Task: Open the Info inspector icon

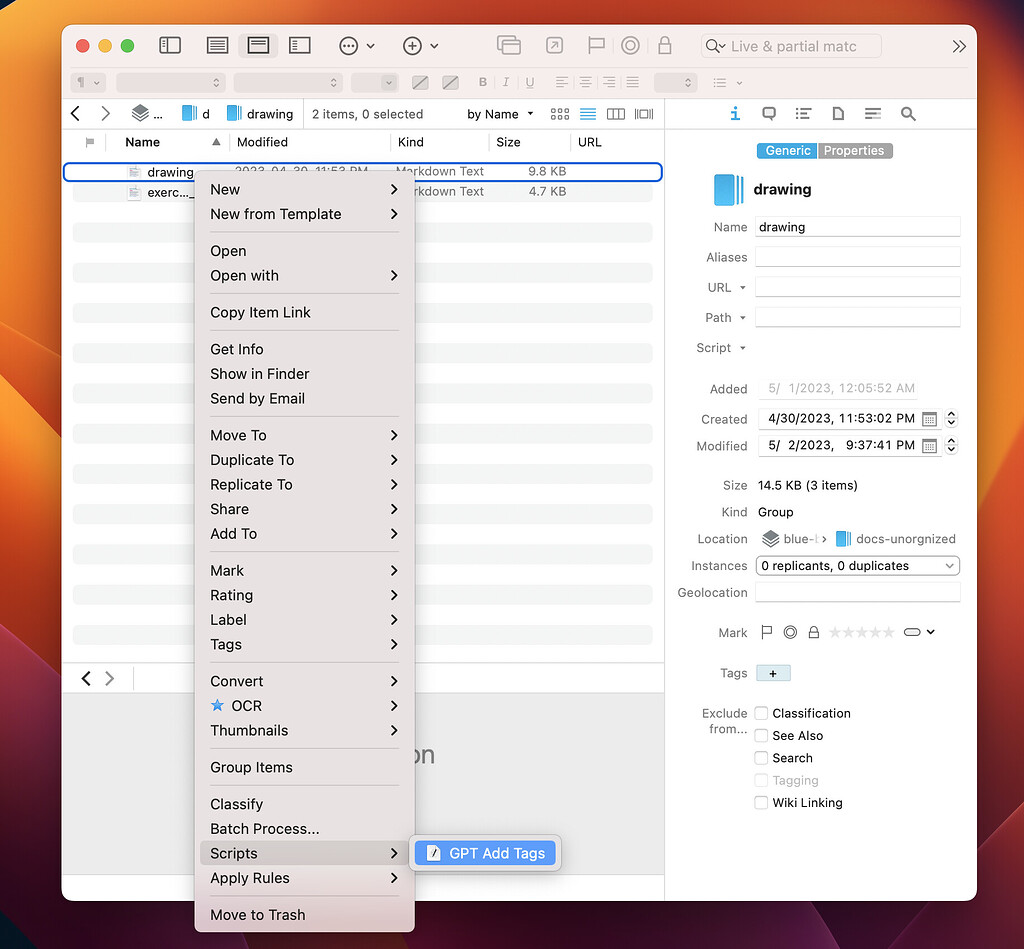Action: tap(735, 113)
